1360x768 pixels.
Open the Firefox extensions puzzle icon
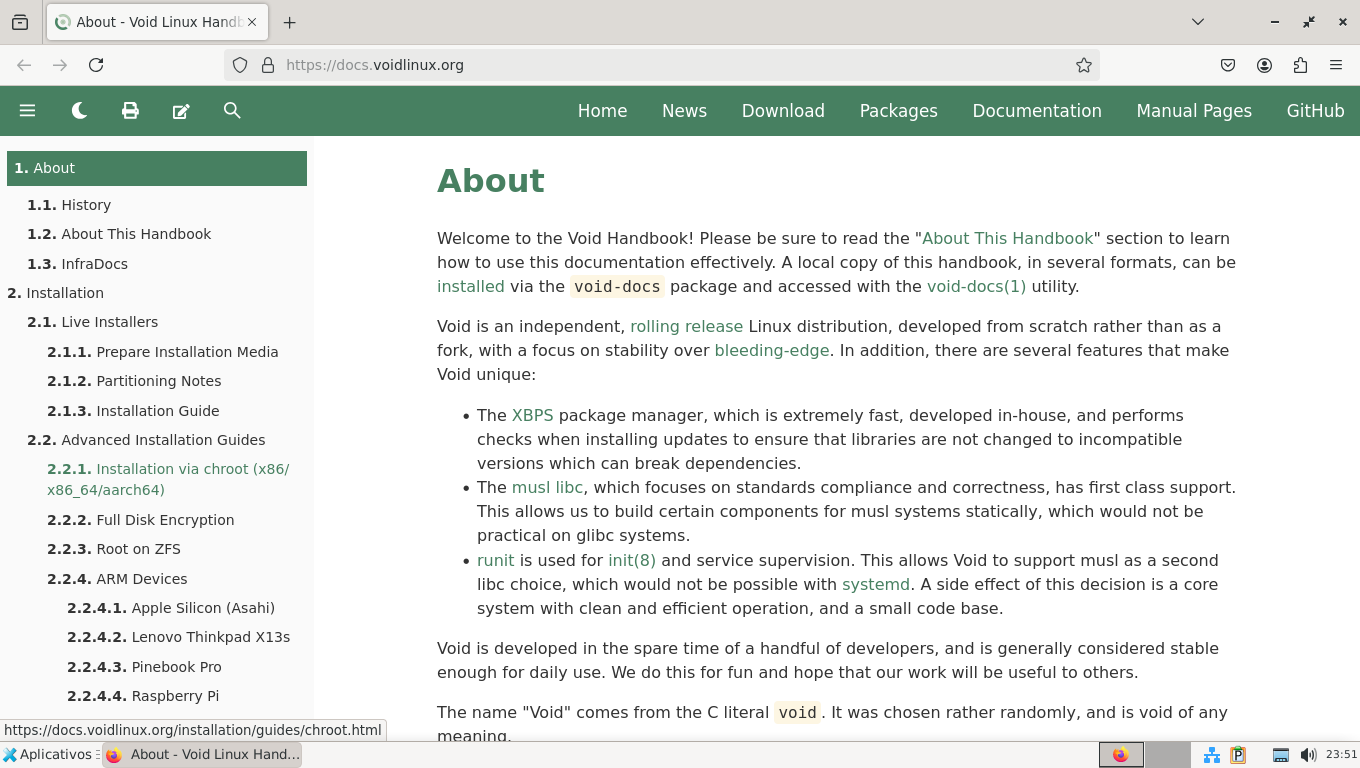point(1300,65)
